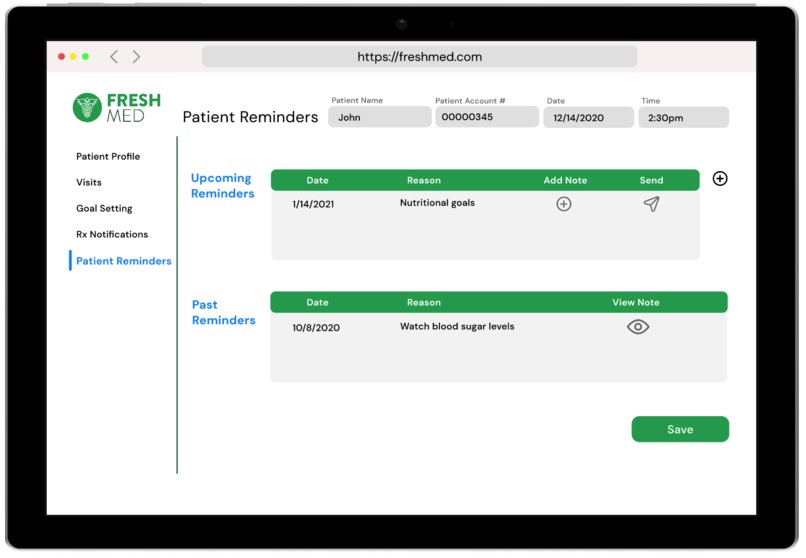Open Goal Setting in sidebar
The image size is (806, 558).
point(104,208)
